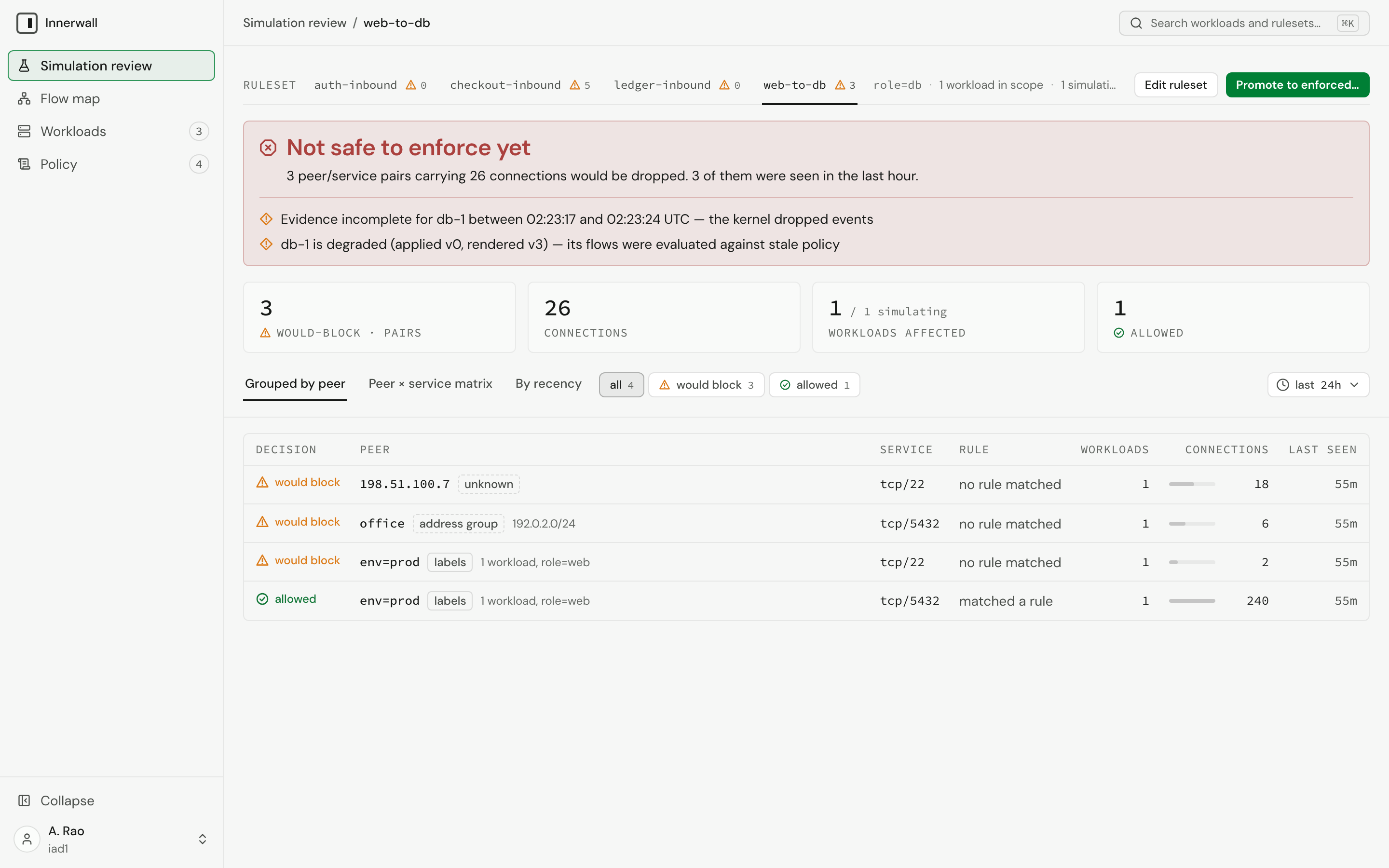Click the address group tag on office

[x=459, y=524]
